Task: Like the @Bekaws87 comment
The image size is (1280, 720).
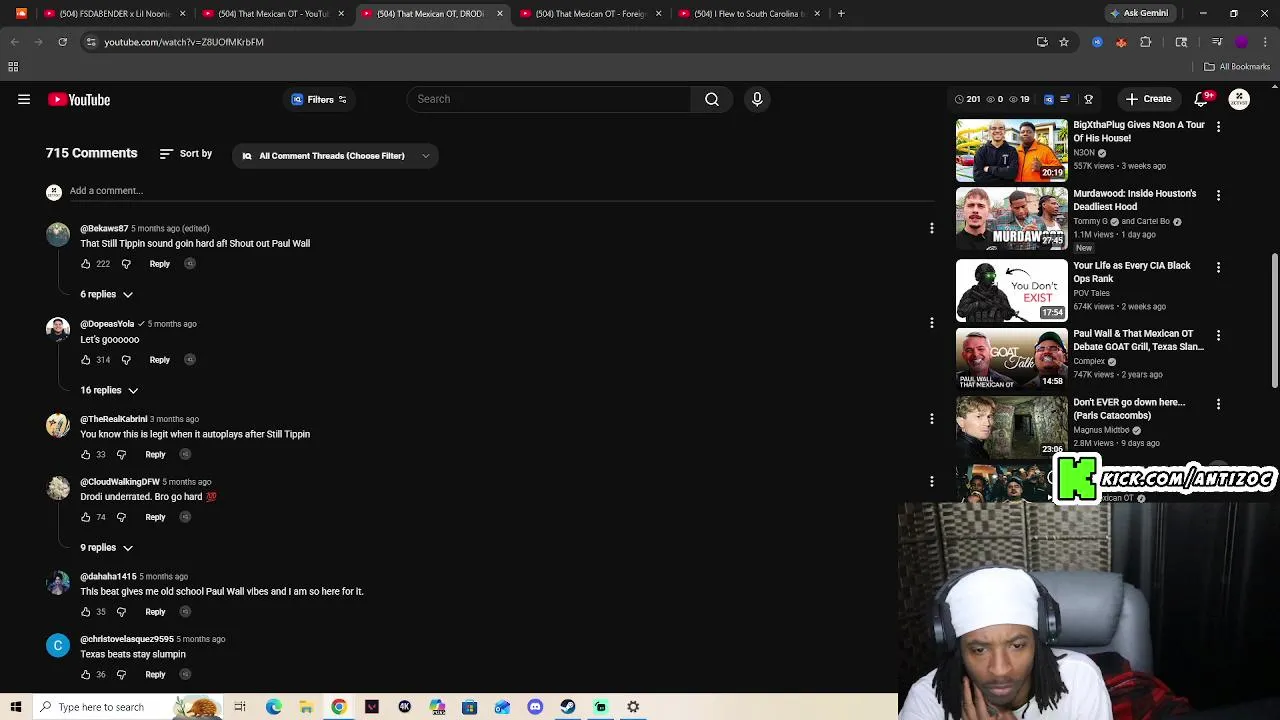Action: [86, 264]
